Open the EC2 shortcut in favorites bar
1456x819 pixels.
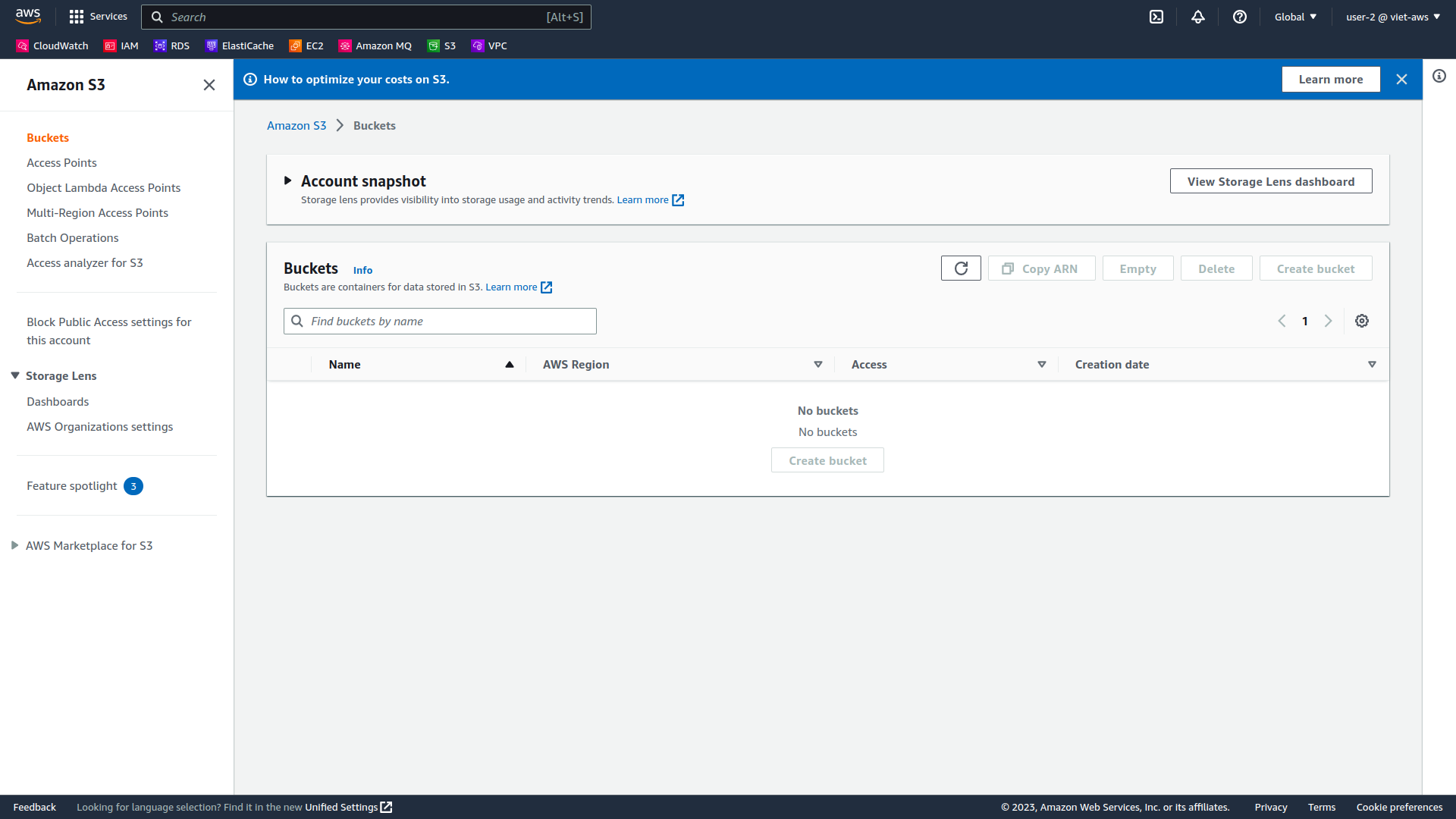(x=306, y=45)
